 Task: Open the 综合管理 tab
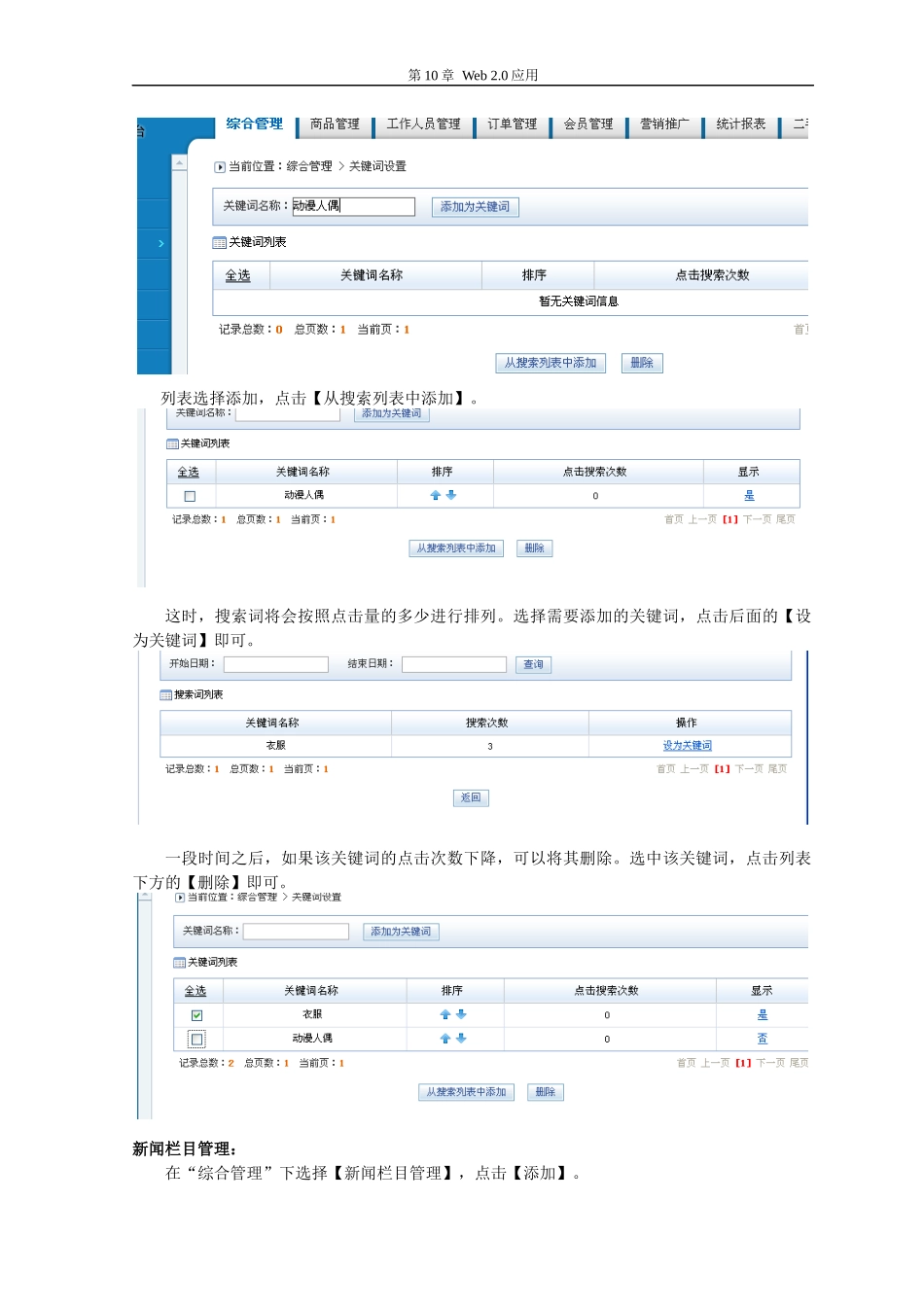(254, 124)
